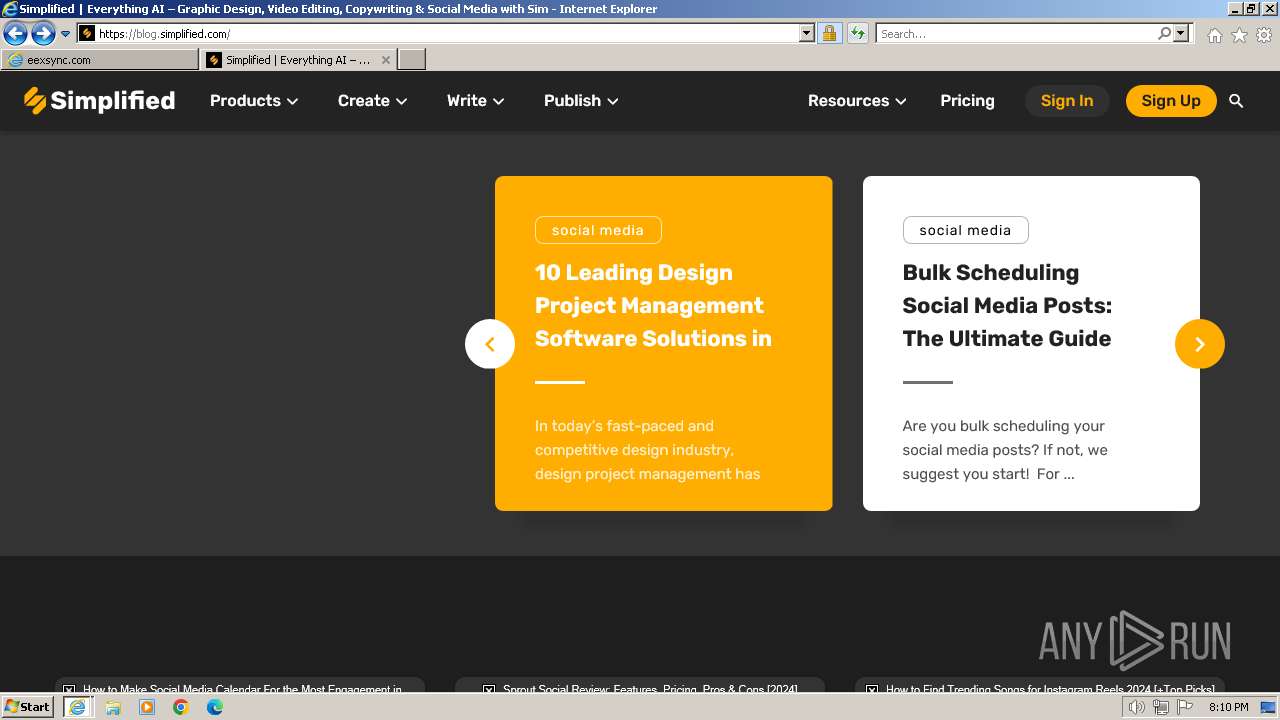Viewport: 1280px width, 720px height.
Task: Open search provider dropdown arrow
Action: pos(1181,33)
